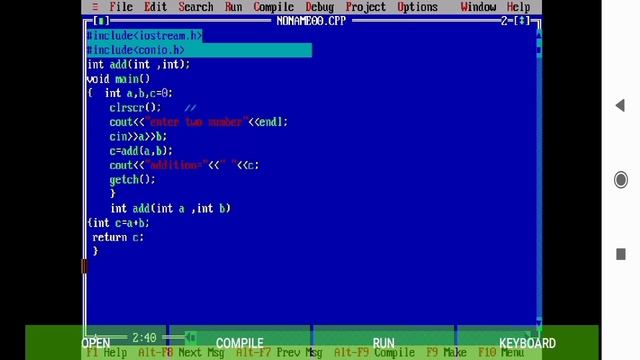Viewport: 640px width, 360px height.
Task: Open the Help menu
Action: [x=519, y=7]
